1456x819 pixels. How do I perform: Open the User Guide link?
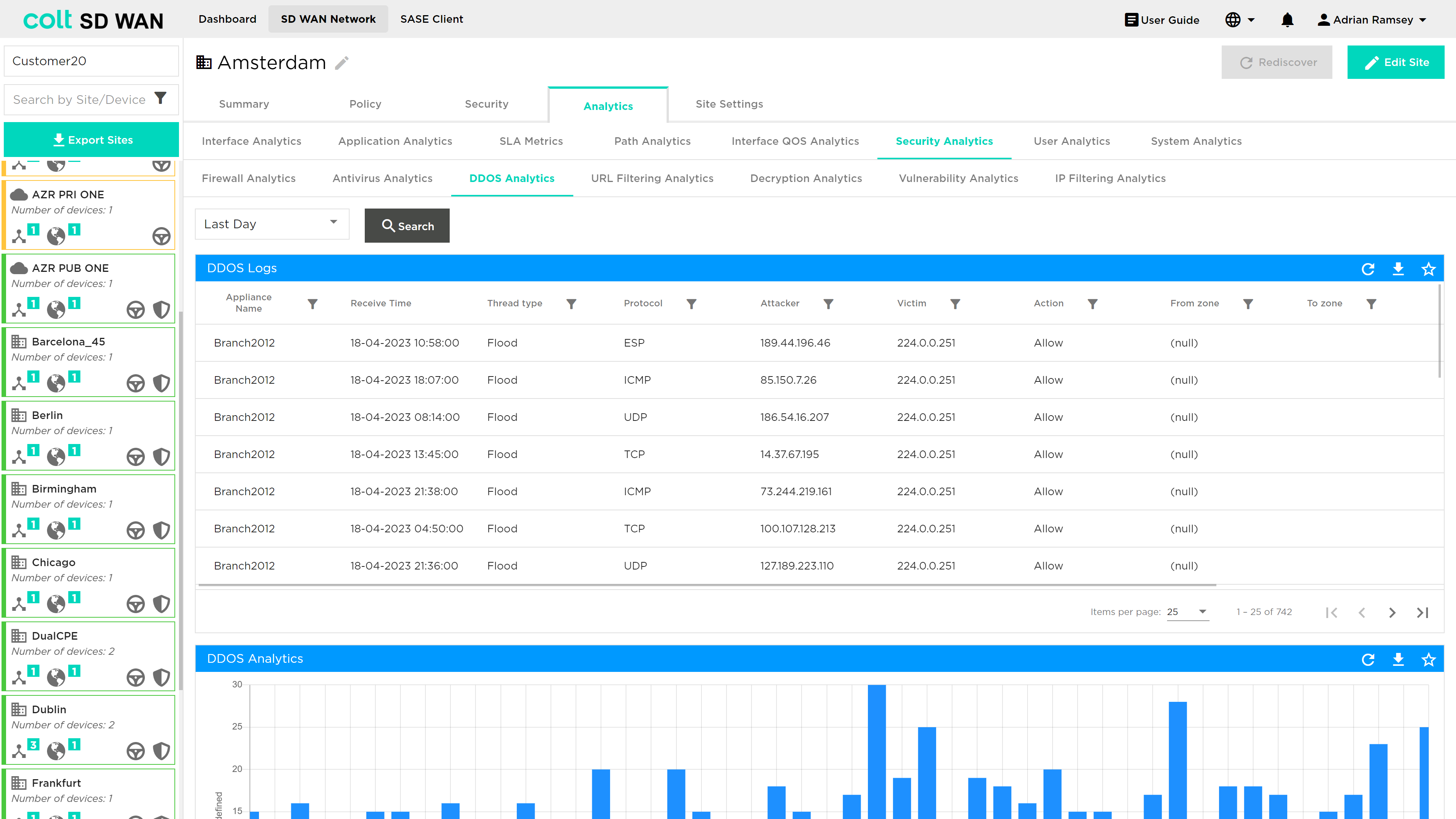pyautogui.click(x=1162, y=20)
